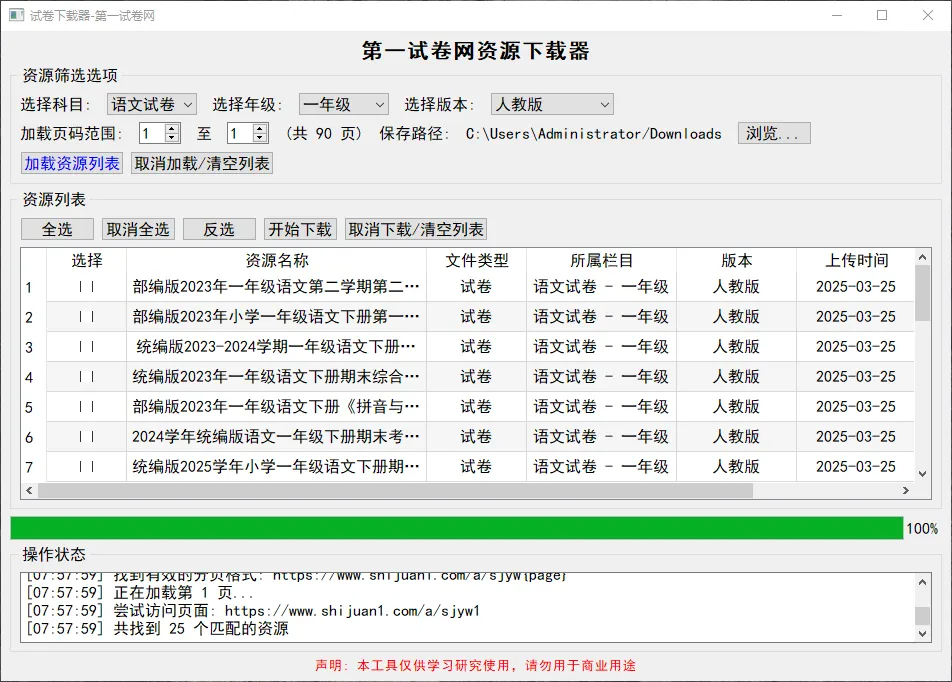Screen dimensions: 952x682
Task: Click 加载资源列表 button
Action: coord(72,163)
